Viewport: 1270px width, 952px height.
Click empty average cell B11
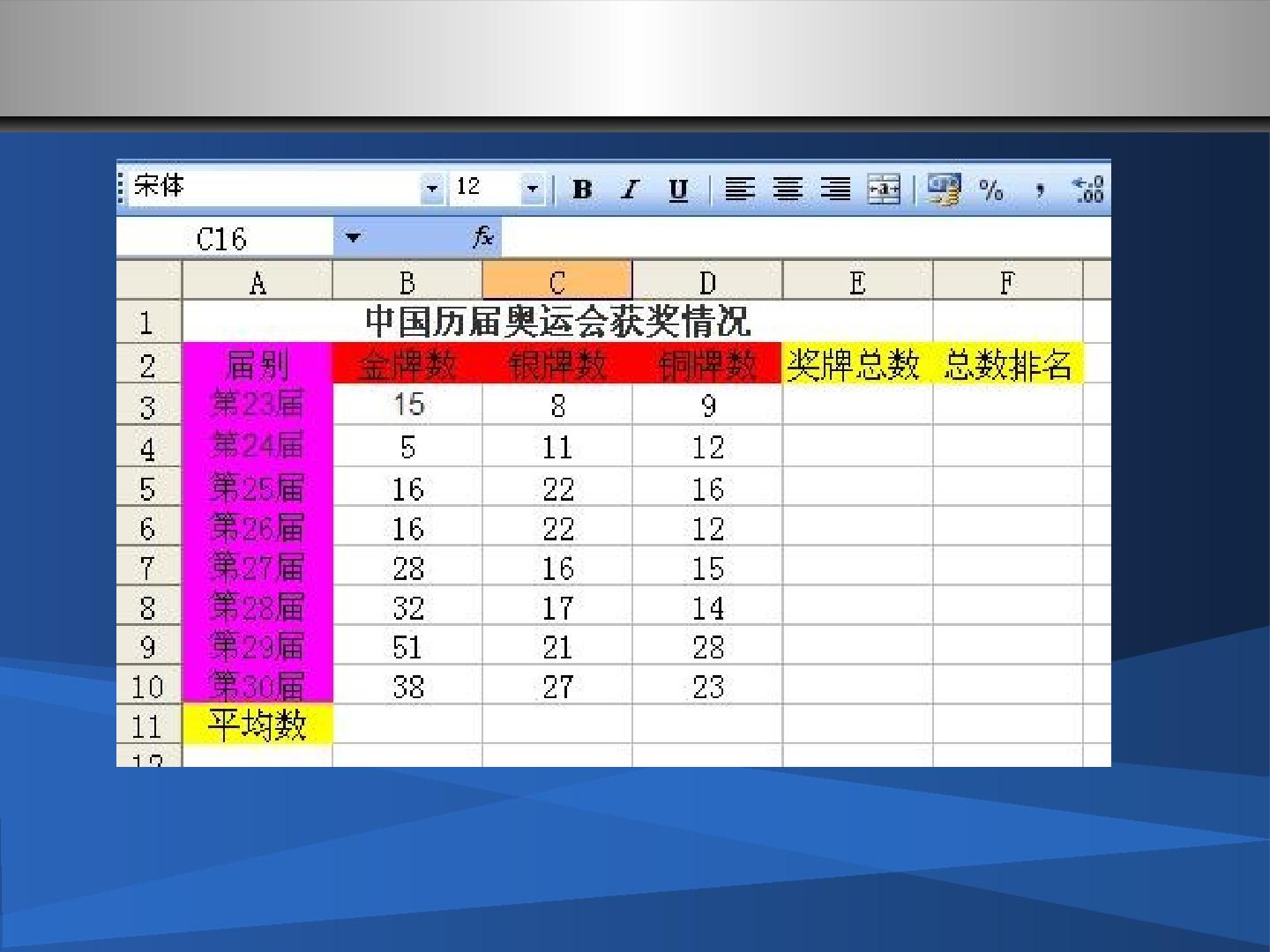[x=407, y=725]
